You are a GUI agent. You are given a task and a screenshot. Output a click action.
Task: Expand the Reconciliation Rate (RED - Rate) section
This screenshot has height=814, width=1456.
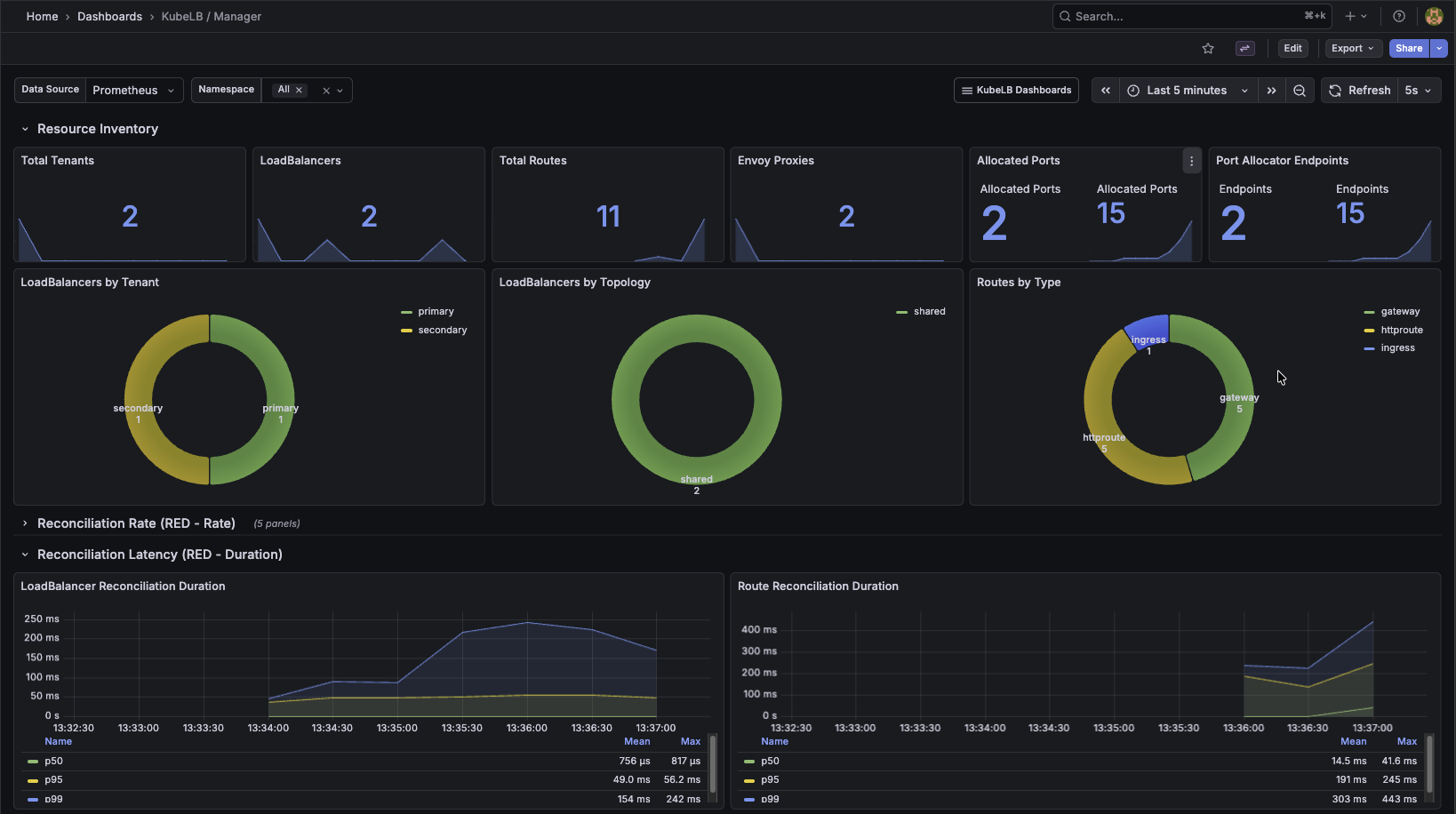[x=136, y=523]
